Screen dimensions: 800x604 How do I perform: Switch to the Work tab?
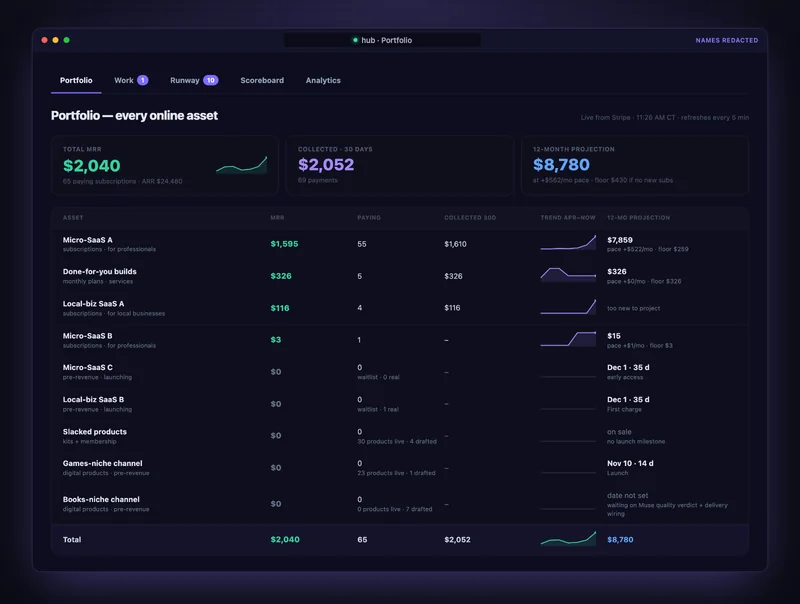pos(131,81)
